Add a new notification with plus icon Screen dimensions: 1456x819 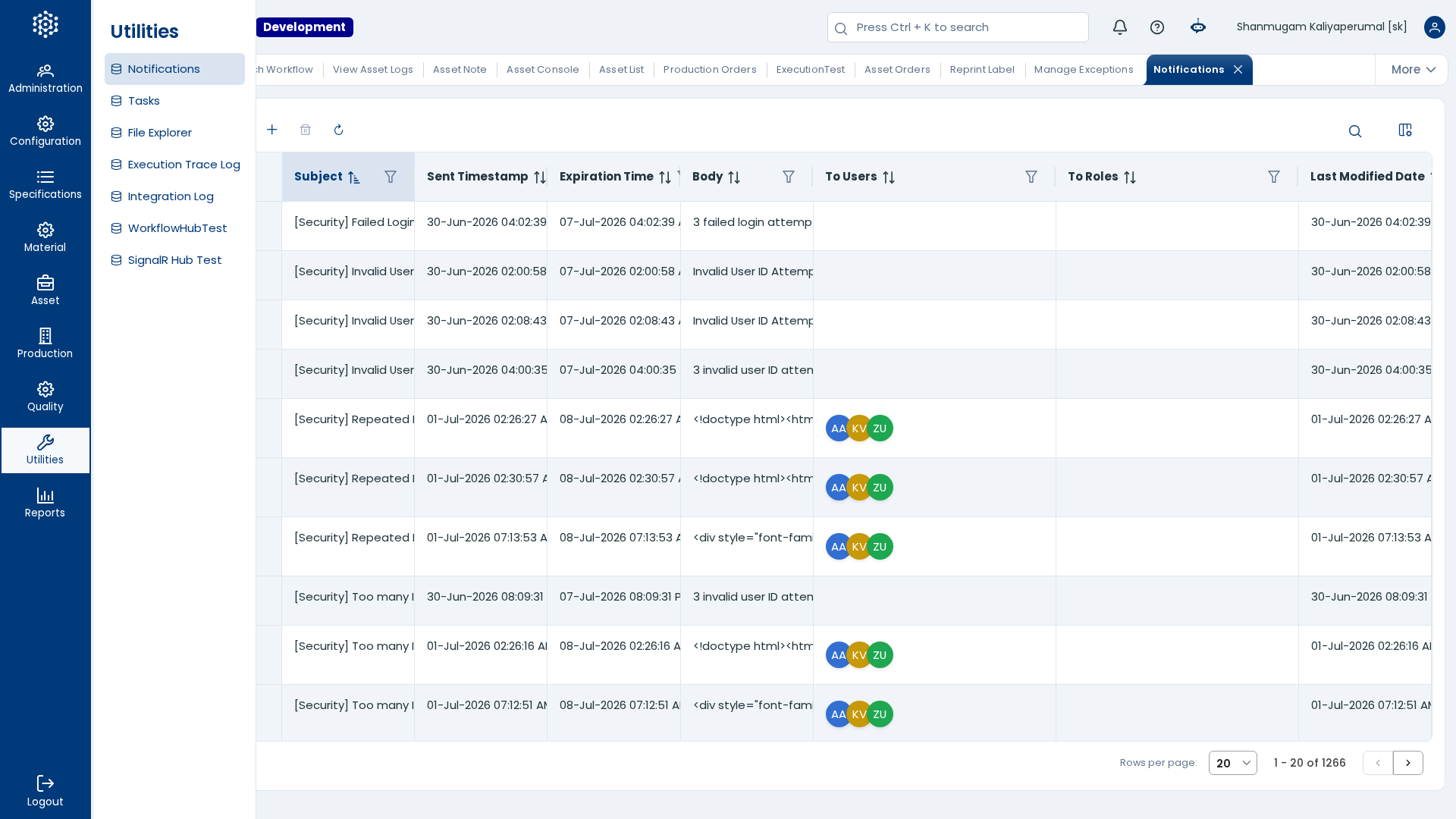click(272, 130)
